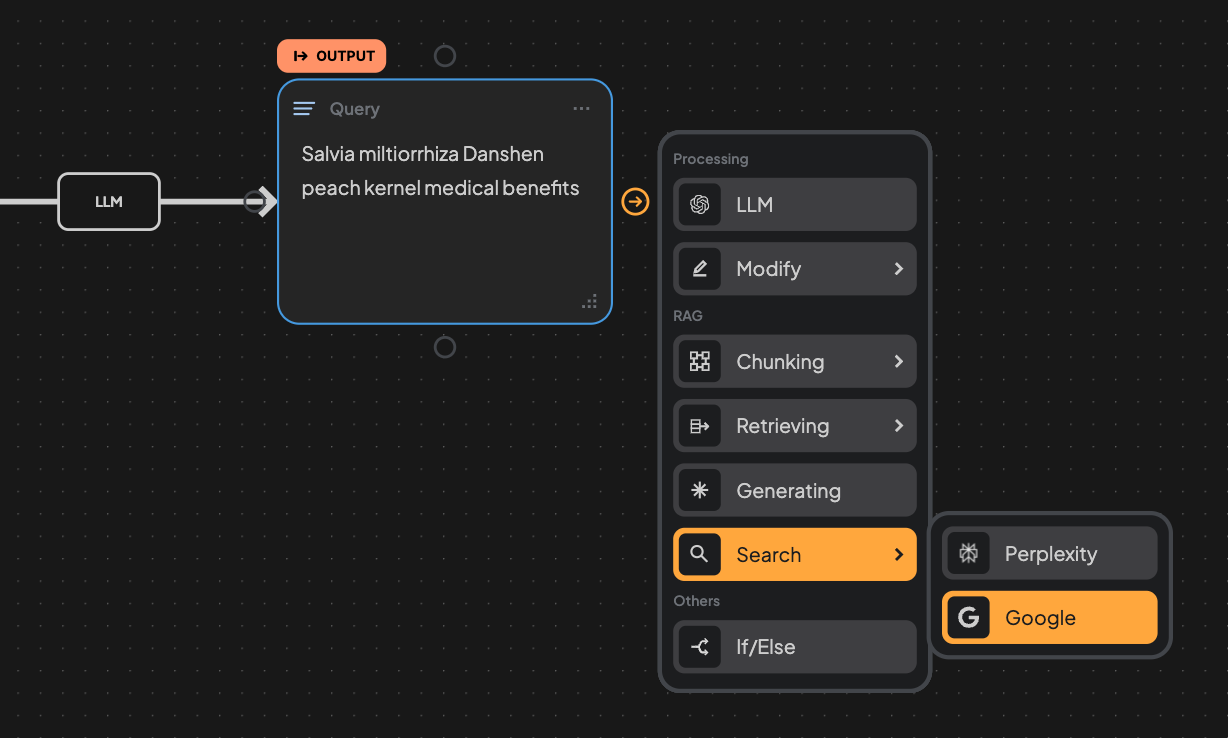This screenshot has height=738, width=1228.
Task: Click the RAG section label
Action: [x=688, y=316]
